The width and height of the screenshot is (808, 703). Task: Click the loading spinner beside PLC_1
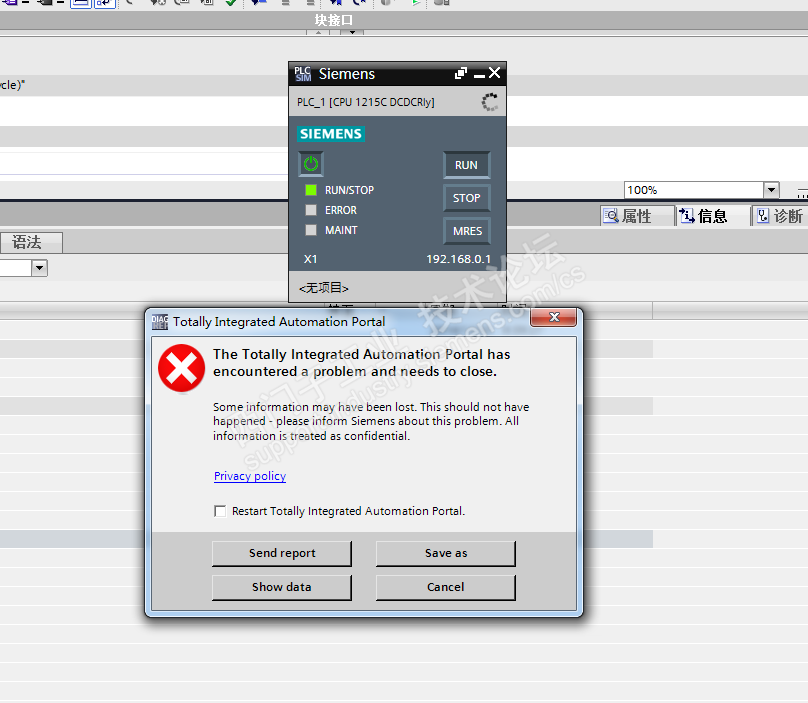[490, 102]
